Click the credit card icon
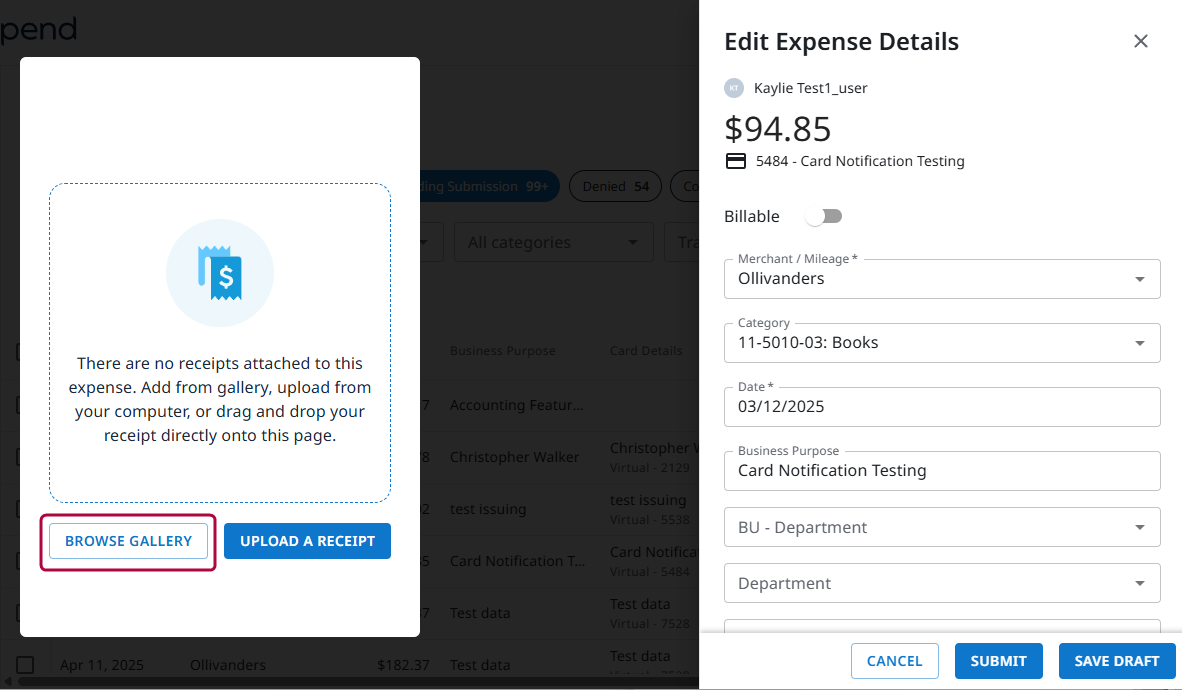1182x690 pixels. point(736,161)
